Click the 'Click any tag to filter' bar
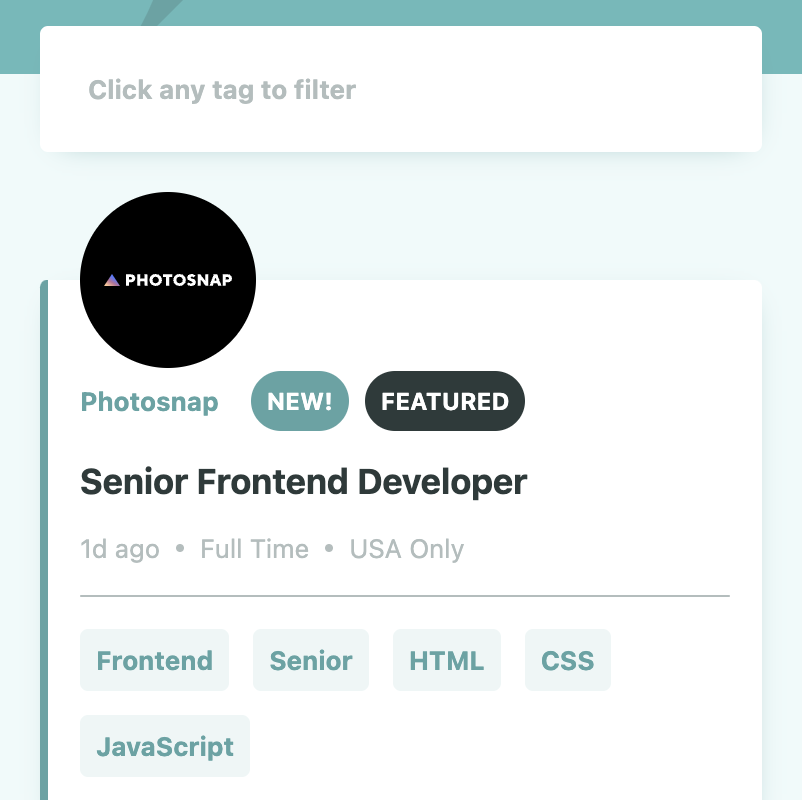802x800 pixels. pos(400,90)
